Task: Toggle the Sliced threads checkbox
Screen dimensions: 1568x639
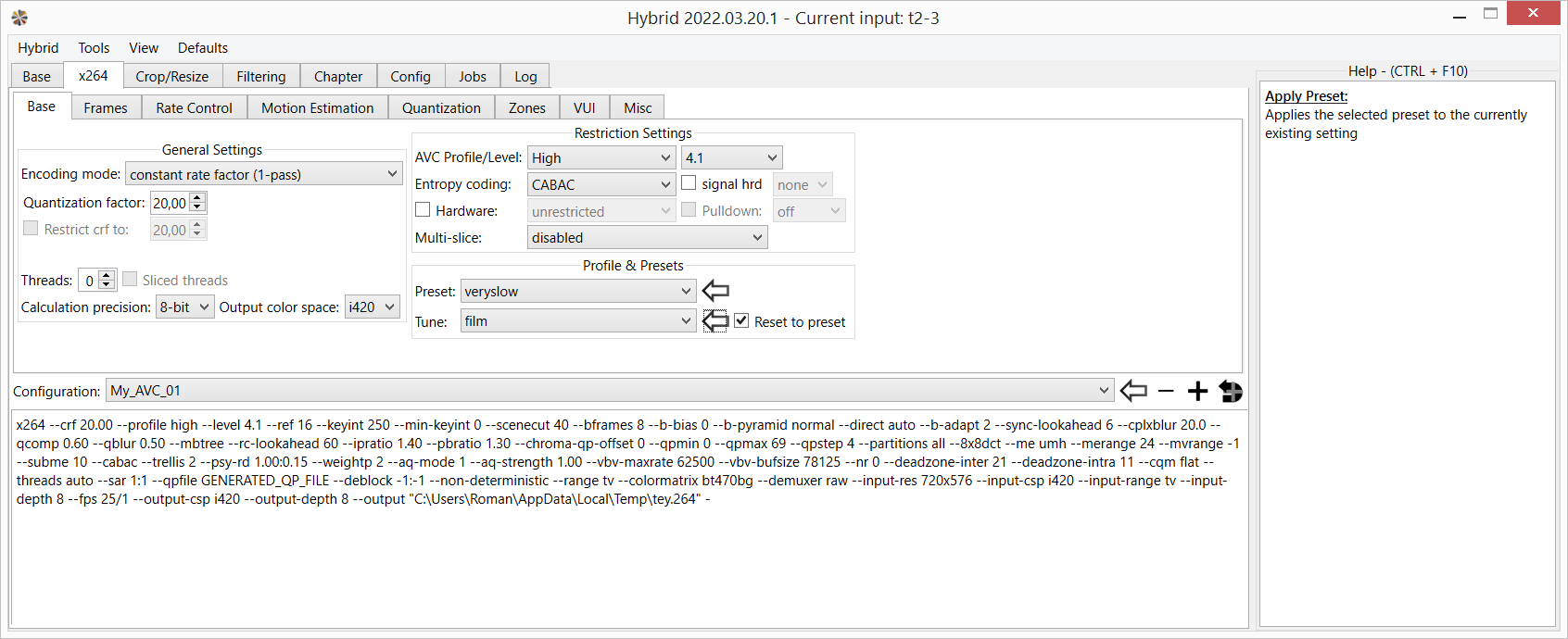Action: [x=130, y=280]
